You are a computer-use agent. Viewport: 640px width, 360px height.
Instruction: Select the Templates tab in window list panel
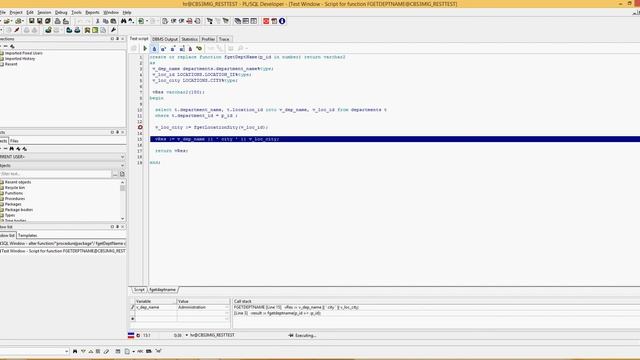tap(28, 236)
